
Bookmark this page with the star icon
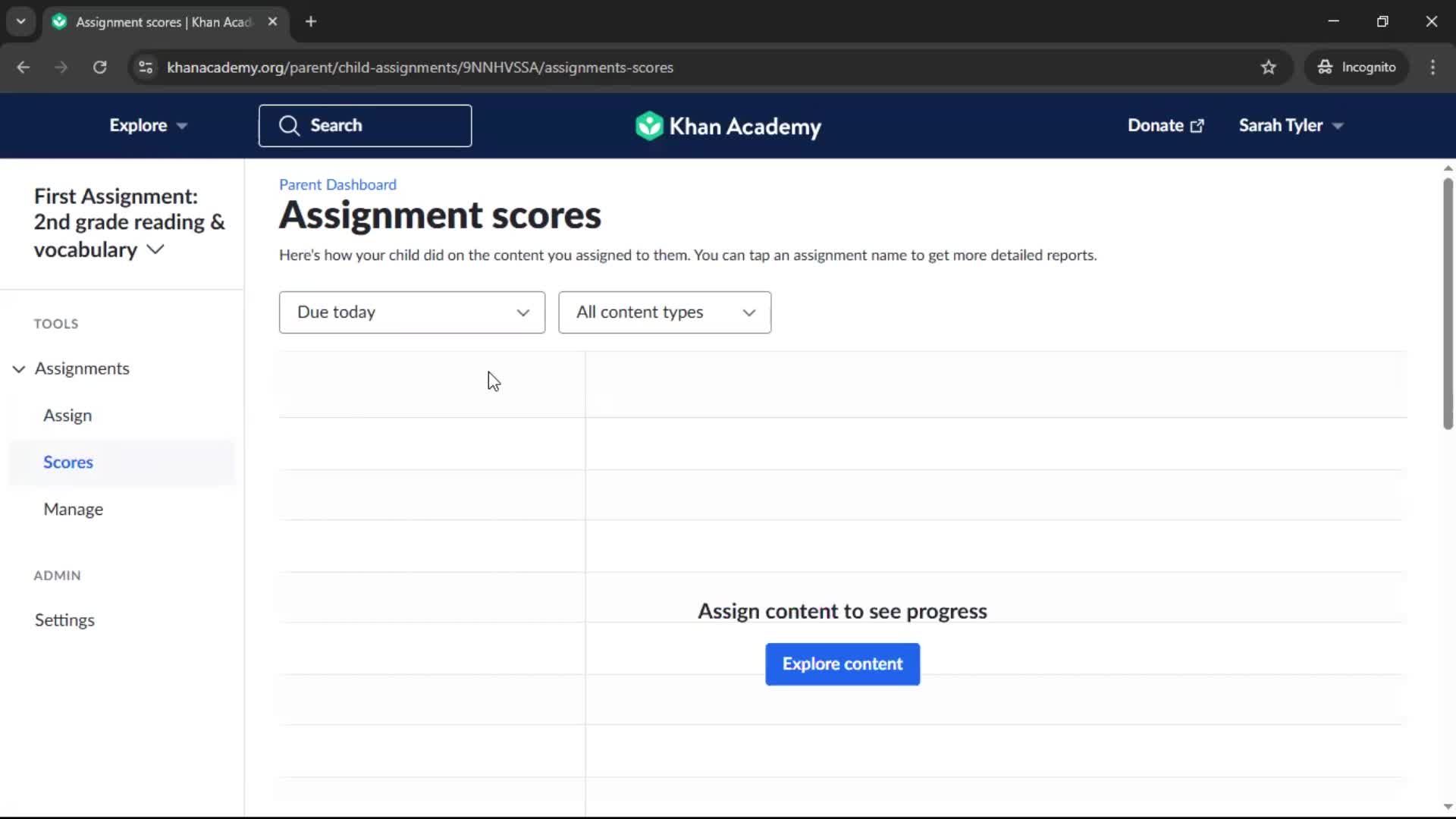tap(1268, 67)
